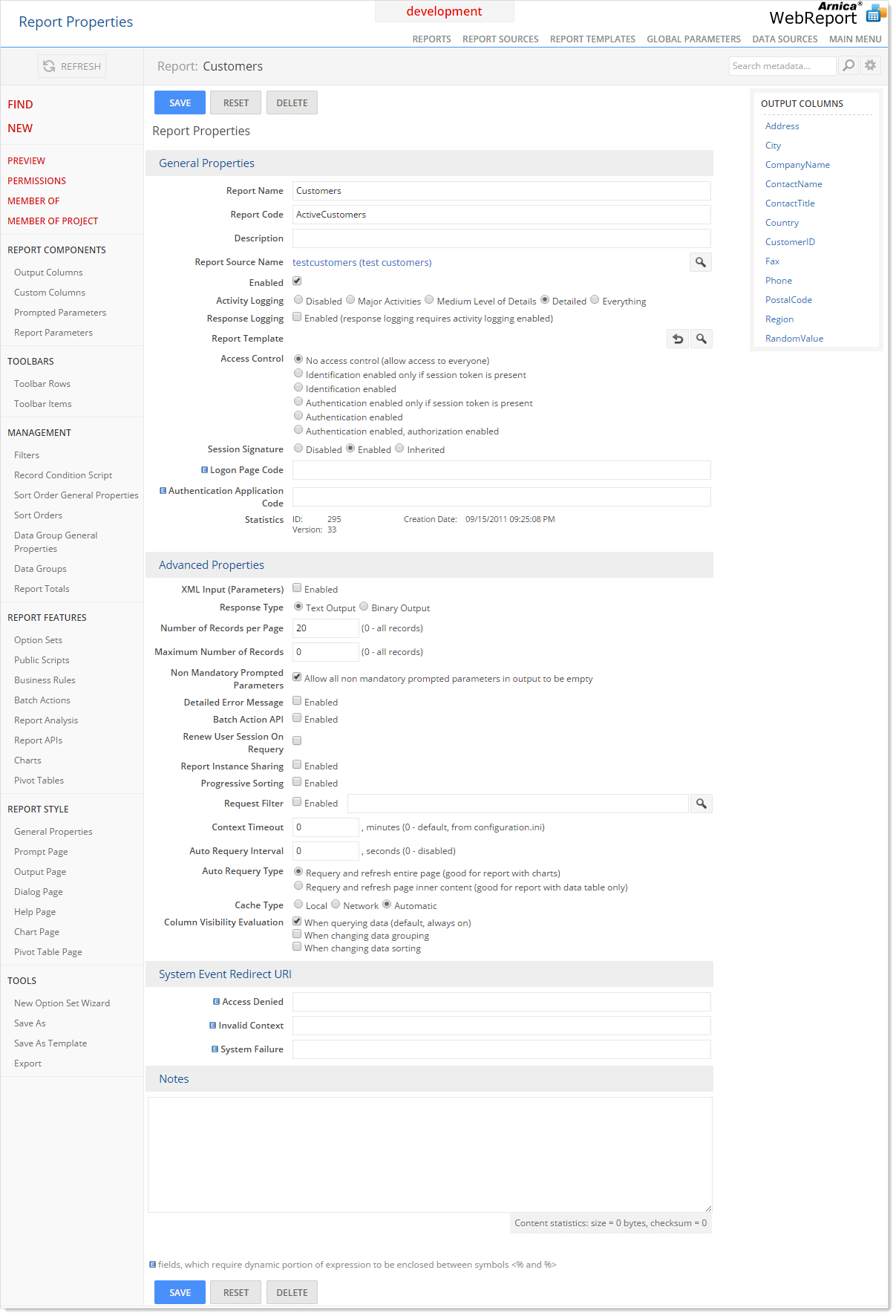This screenshot has width=896, height=1316.
Task: Open REPORT TEMPLATES menu
Action: 592,39
